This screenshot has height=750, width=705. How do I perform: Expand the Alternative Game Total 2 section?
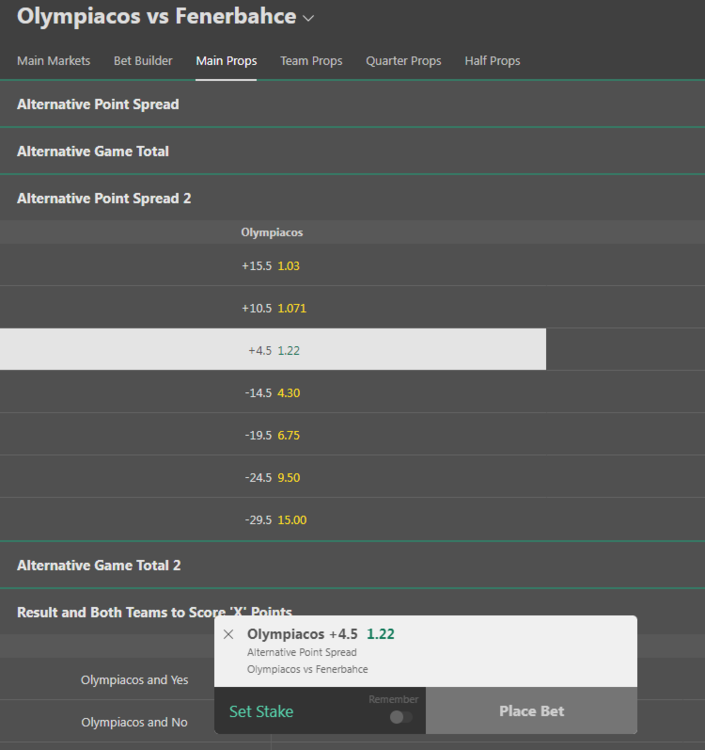pyautogui.click(x=352, y=565)
